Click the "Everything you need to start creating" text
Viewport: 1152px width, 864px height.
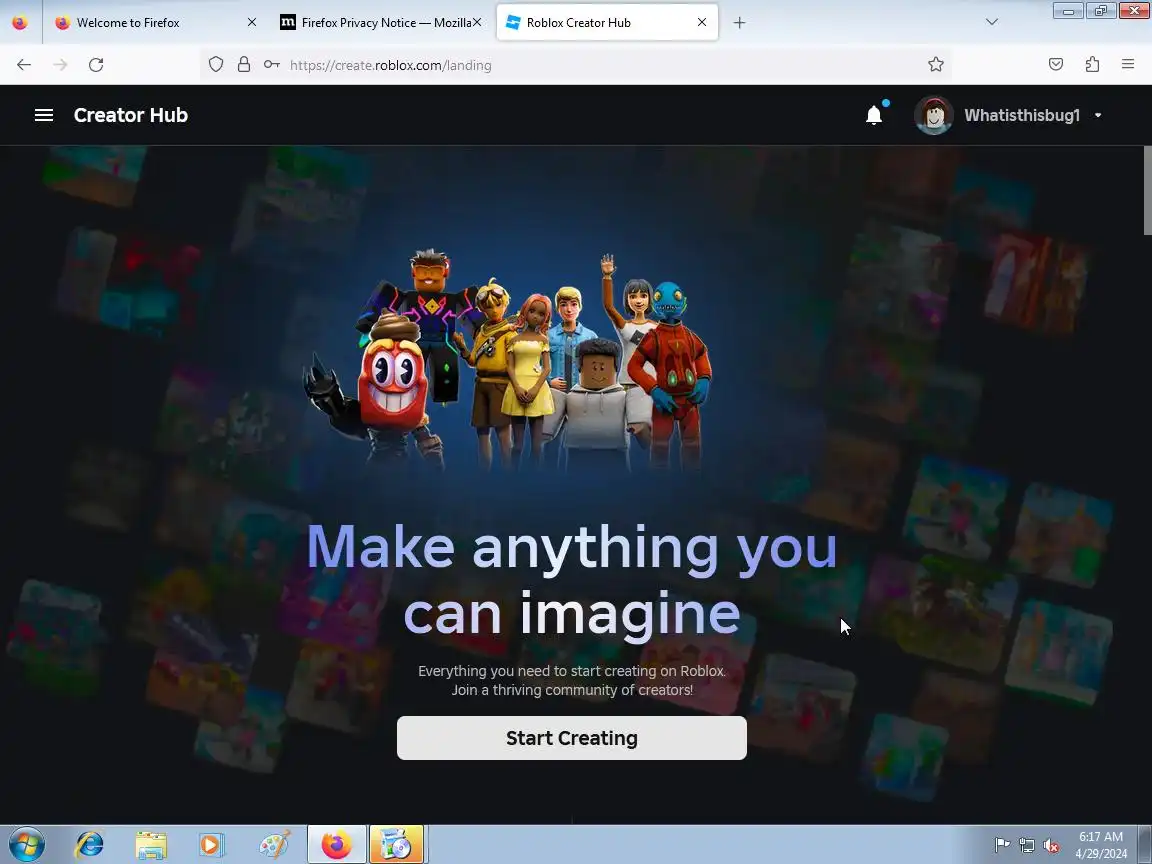pos(572,680)
